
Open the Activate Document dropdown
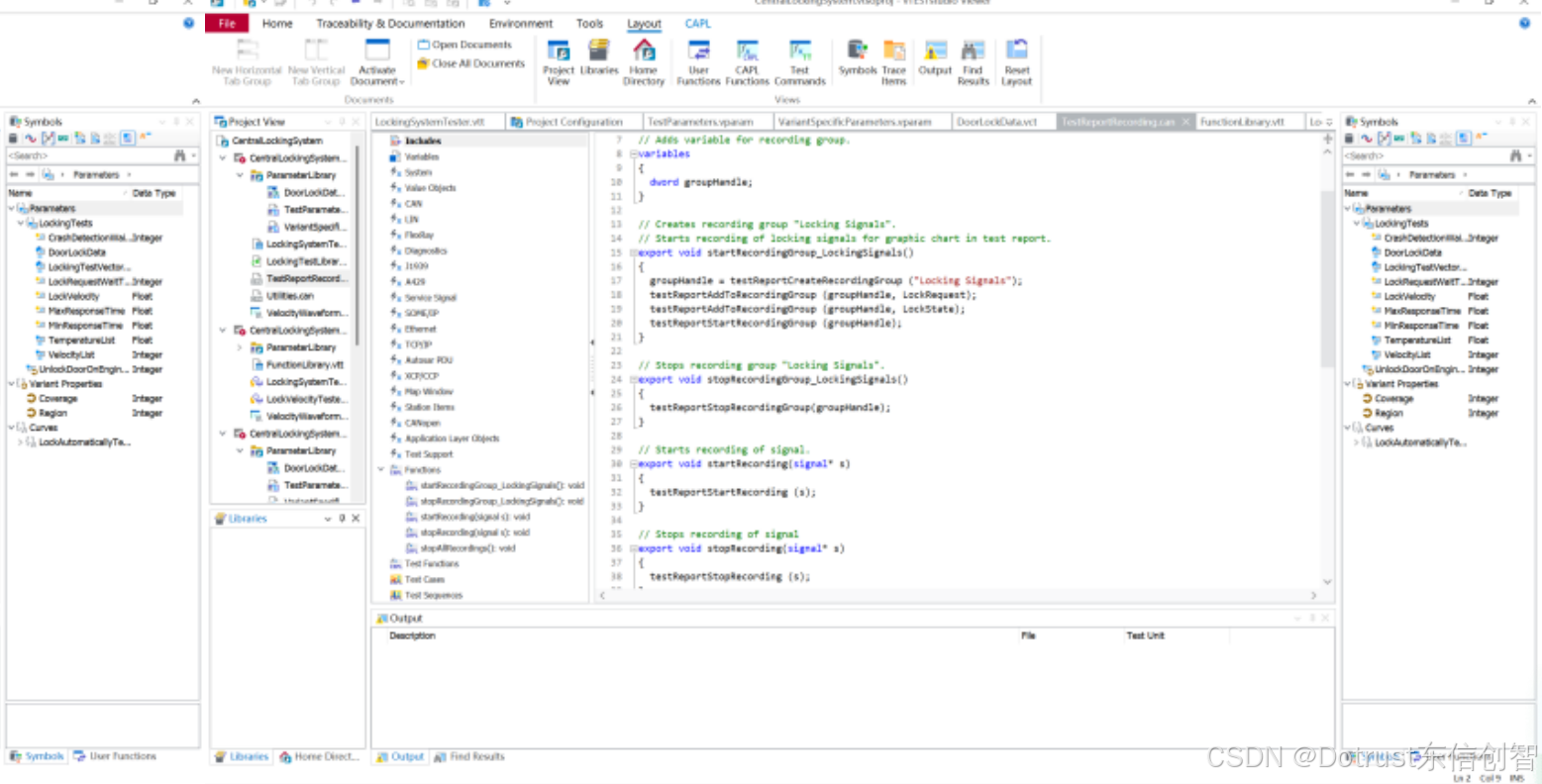pos(377,61)
